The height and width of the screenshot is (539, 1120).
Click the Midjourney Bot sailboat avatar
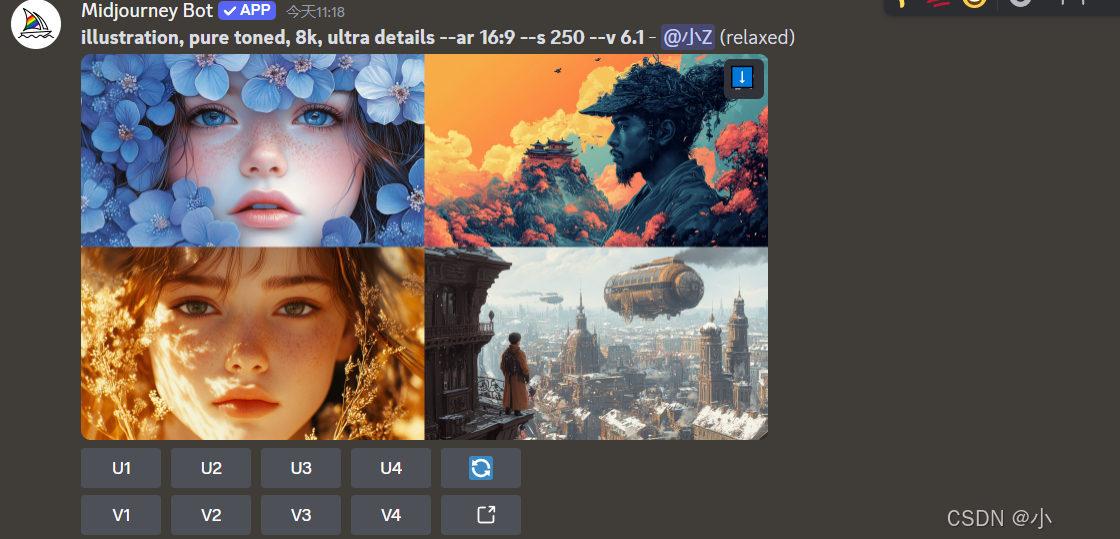pos(36,24)
